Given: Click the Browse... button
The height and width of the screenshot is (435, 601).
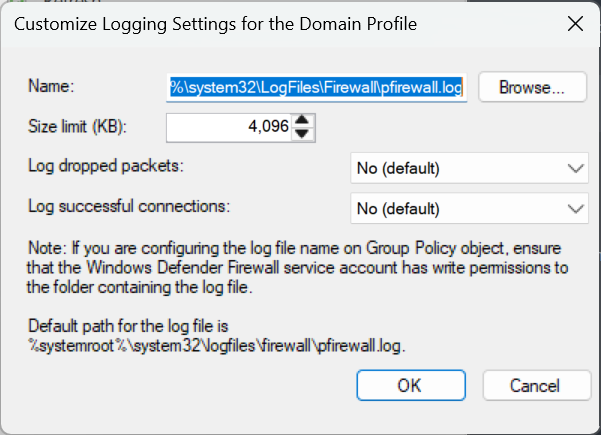Looking at the screenshot, I should (532, 87).
